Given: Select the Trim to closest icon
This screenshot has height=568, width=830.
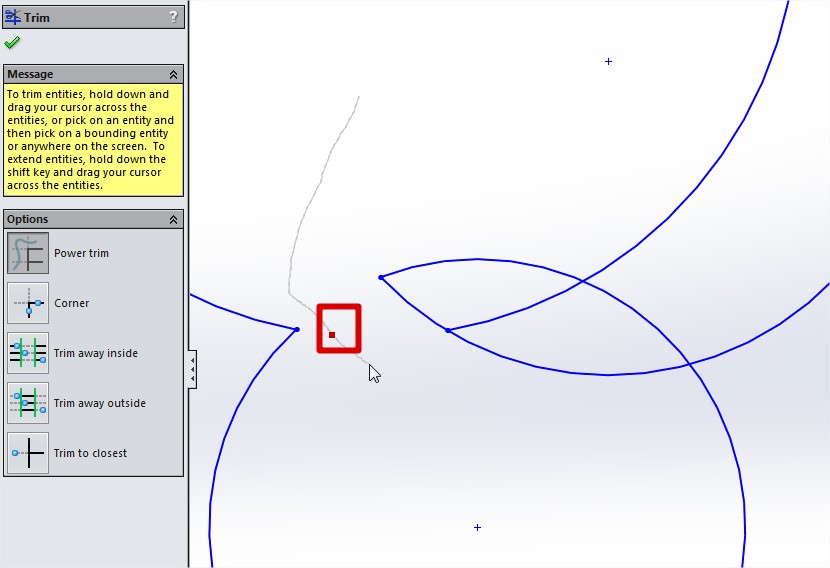Looking at the screenshot, I should pyautogui.click(x=28, y=453).
